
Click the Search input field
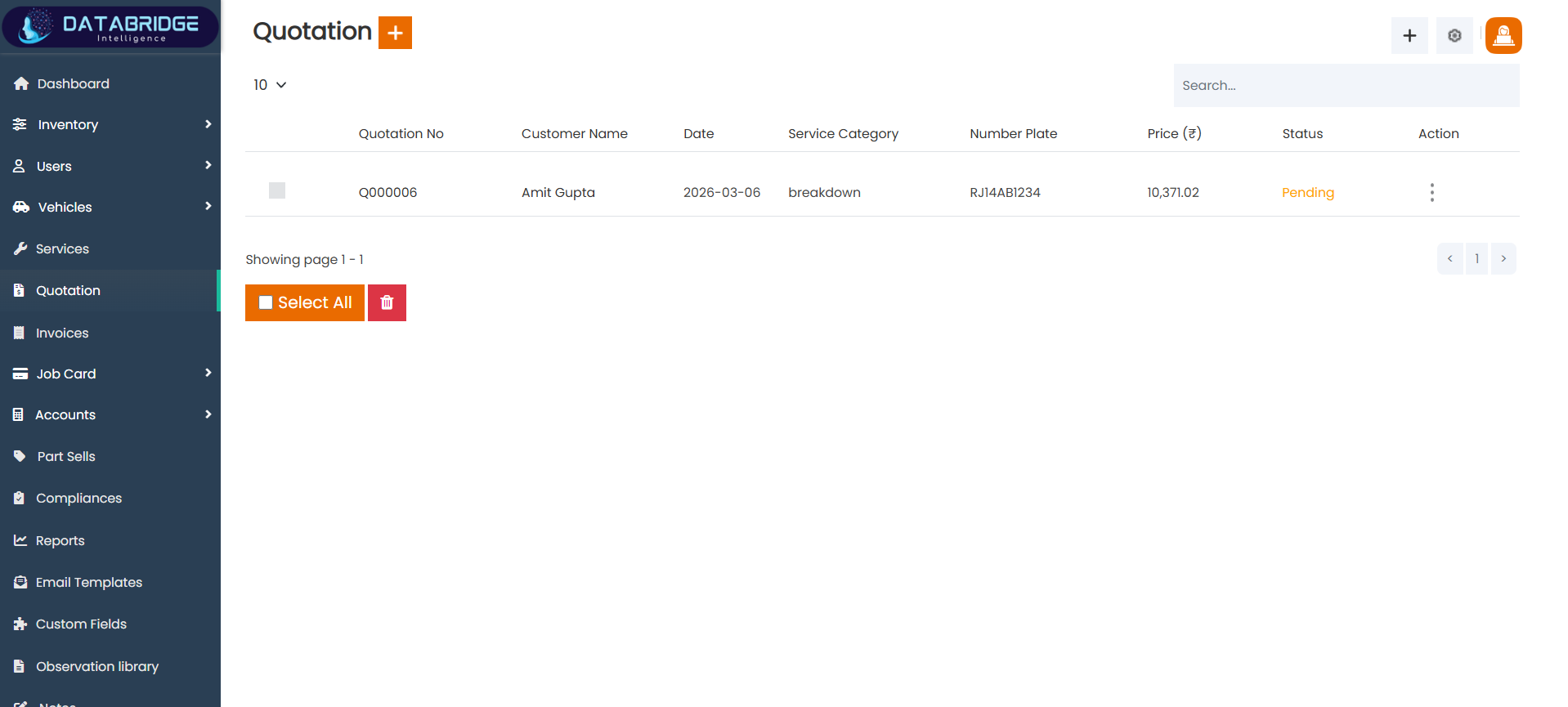point(1346,85)
